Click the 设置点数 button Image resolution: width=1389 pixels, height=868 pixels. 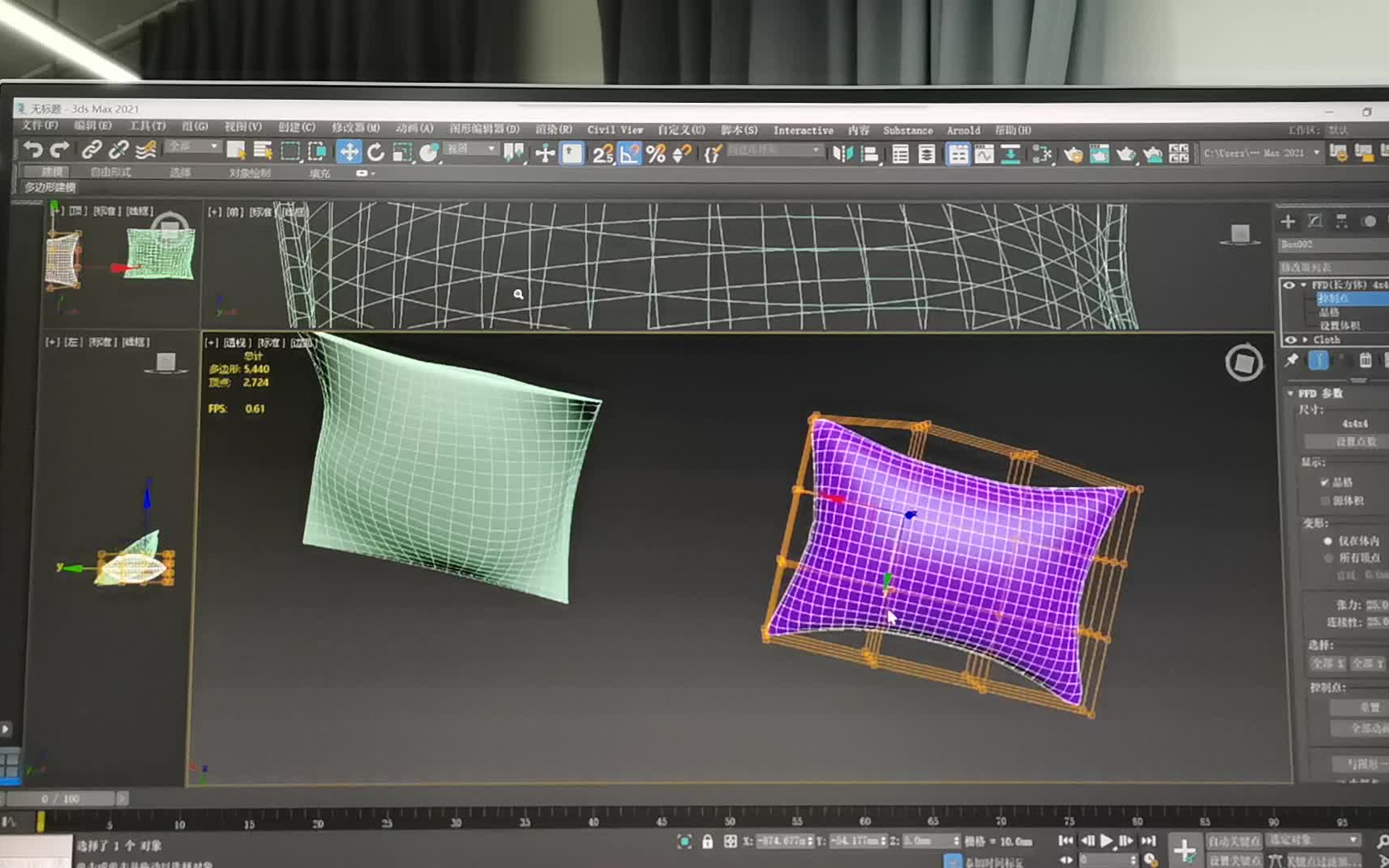pyautogui.click(x=1347, y=442)
